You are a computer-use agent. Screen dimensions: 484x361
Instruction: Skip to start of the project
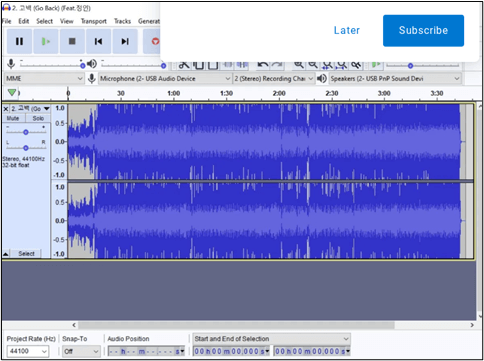(x=98, y=41)
